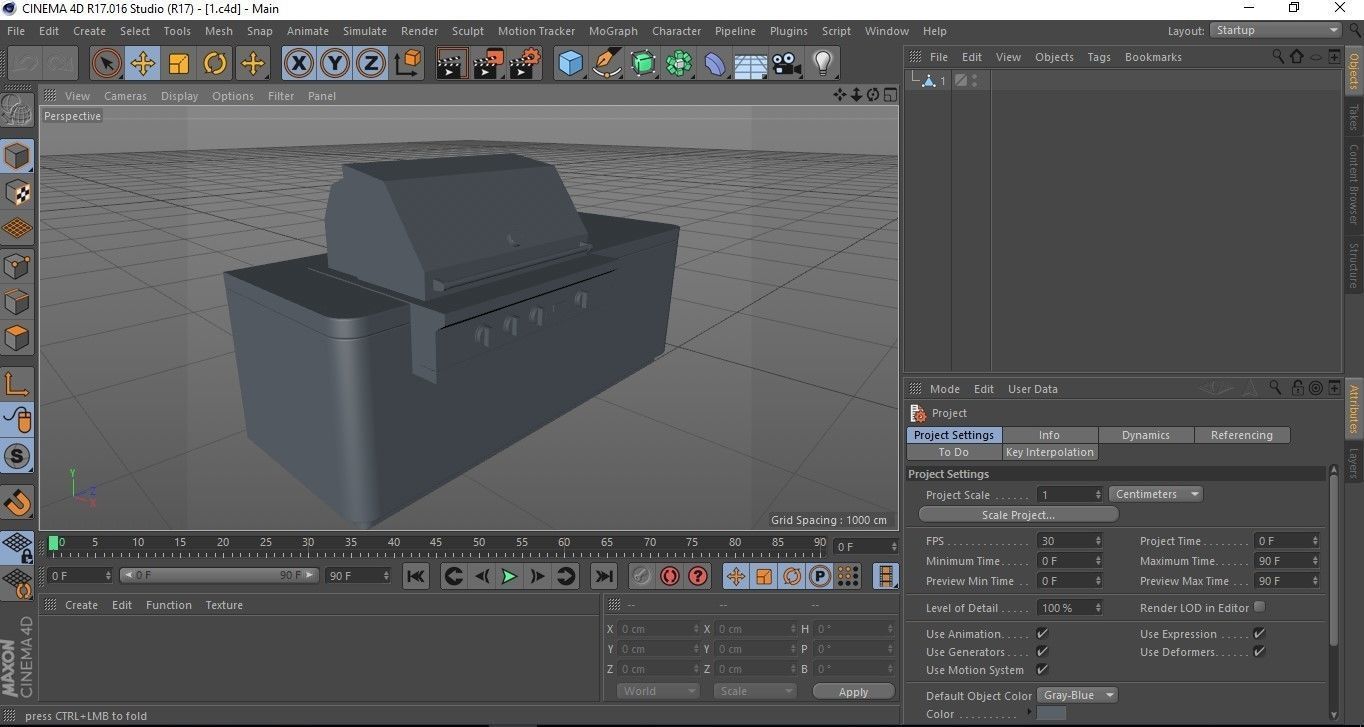
Task: Toggle Position keyframe recording
Action: (736, 576)
